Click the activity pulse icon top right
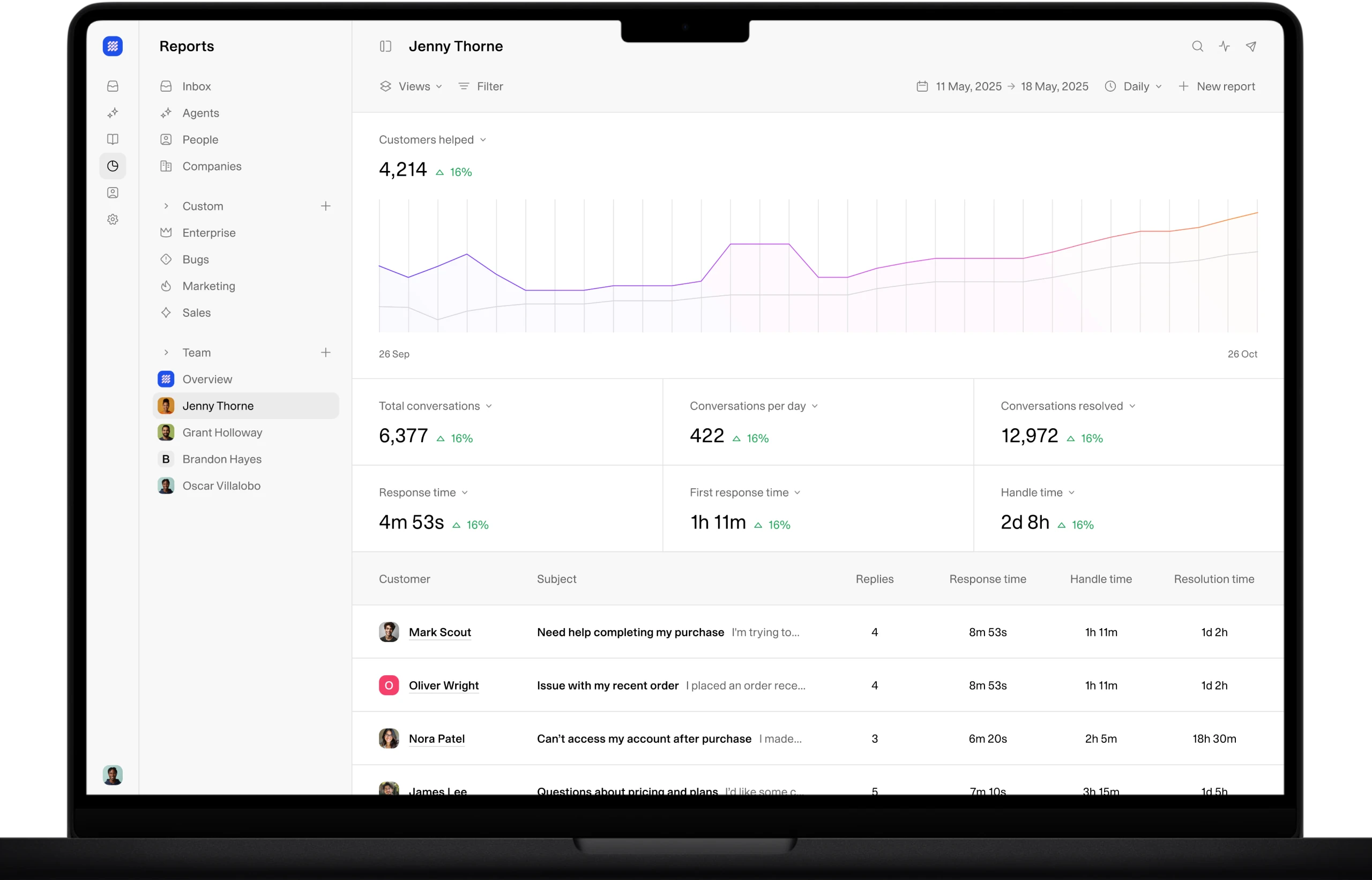The height and width of the screenshot is (880, 1372). coord(1225,46)
